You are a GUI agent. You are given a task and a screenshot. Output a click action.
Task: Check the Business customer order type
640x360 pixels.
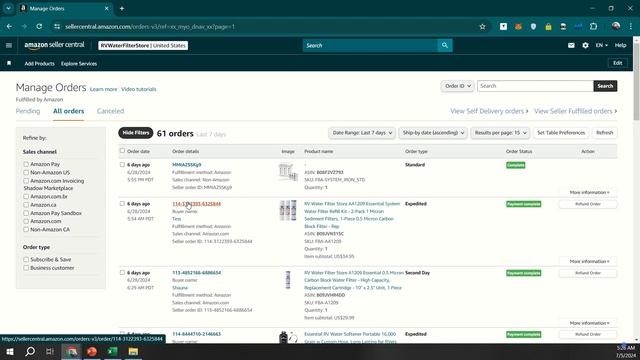click(26, 268)
